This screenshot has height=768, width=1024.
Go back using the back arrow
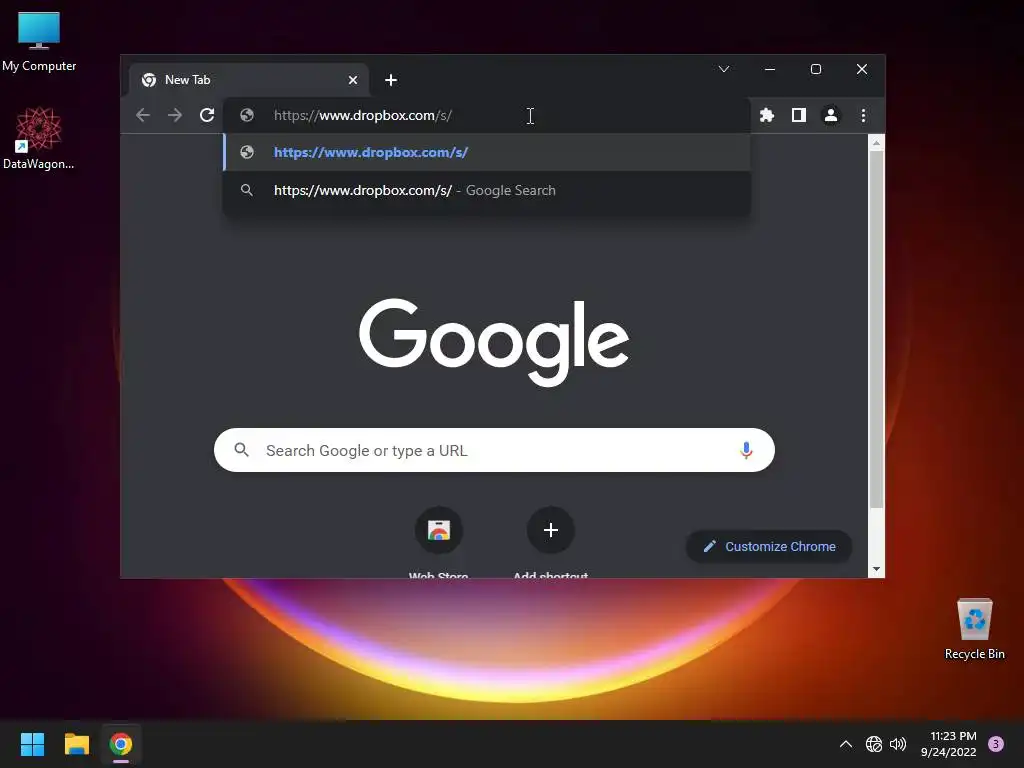click(143, 116)
